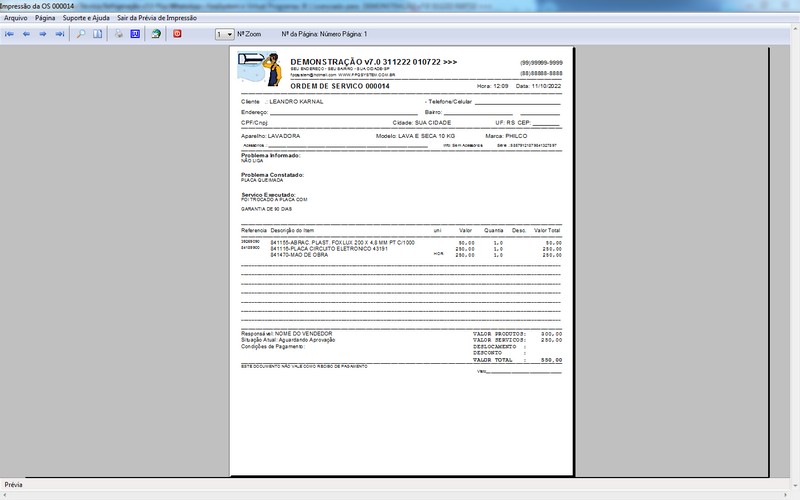Click the red power exit icon
This screenshot has height=500, width=800.
click(177, 34)
